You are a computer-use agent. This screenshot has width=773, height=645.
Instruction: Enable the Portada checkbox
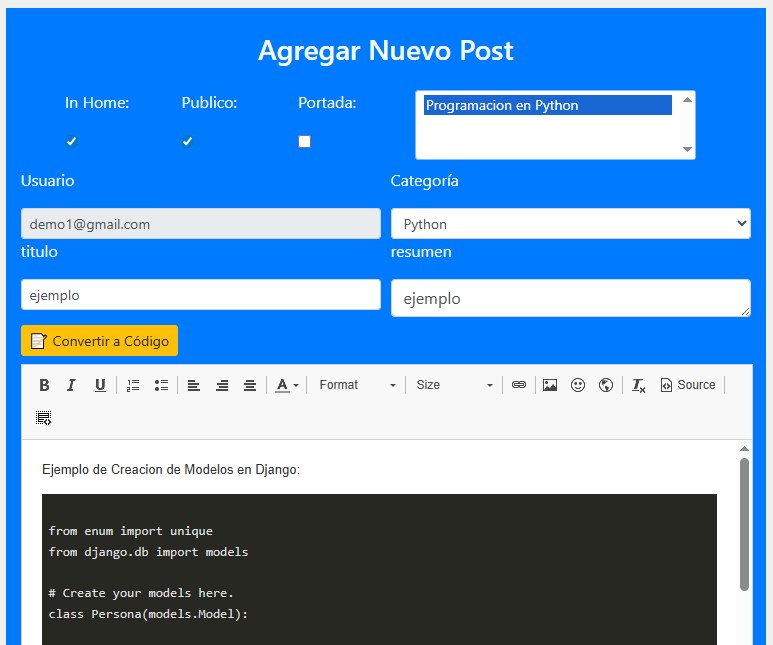coord(305,142)
